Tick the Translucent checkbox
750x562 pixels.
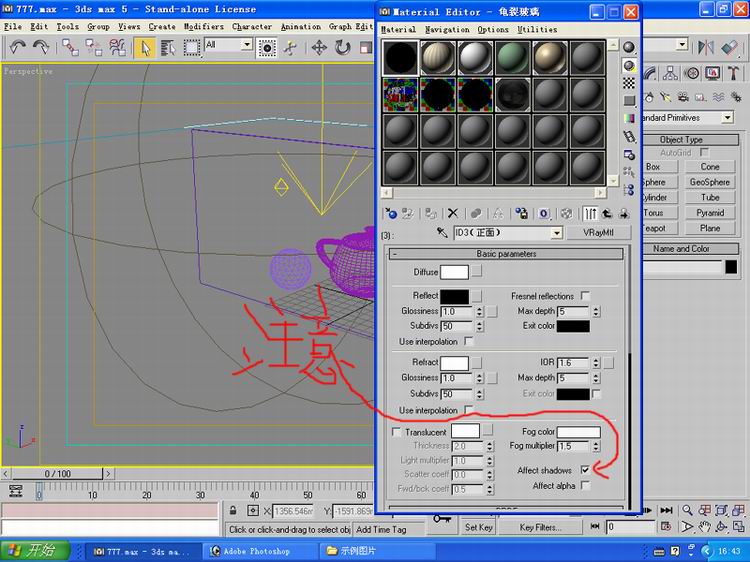[397, 432]
